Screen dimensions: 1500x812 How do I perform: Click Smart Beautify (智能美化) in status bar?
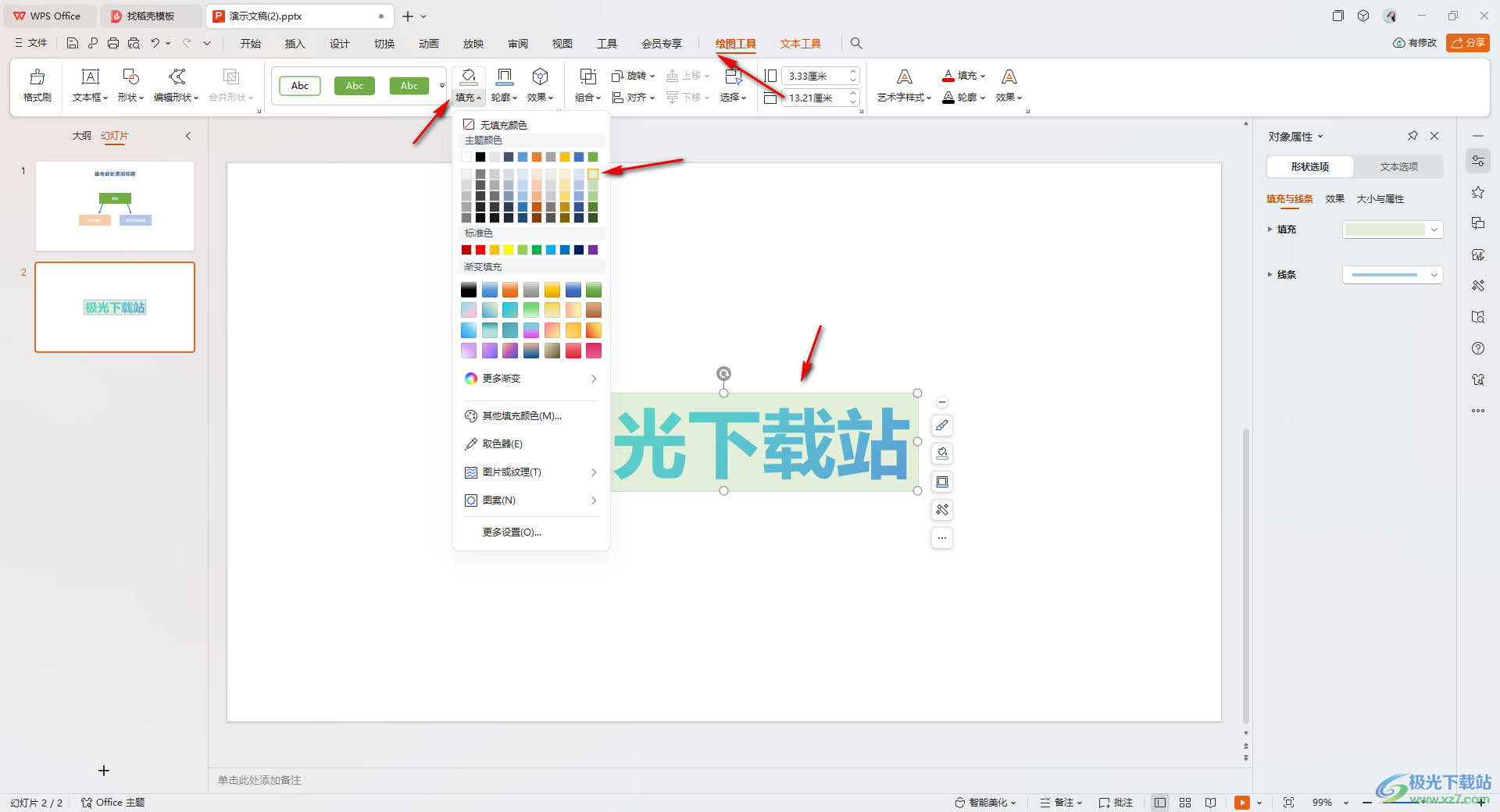[985, 803]
